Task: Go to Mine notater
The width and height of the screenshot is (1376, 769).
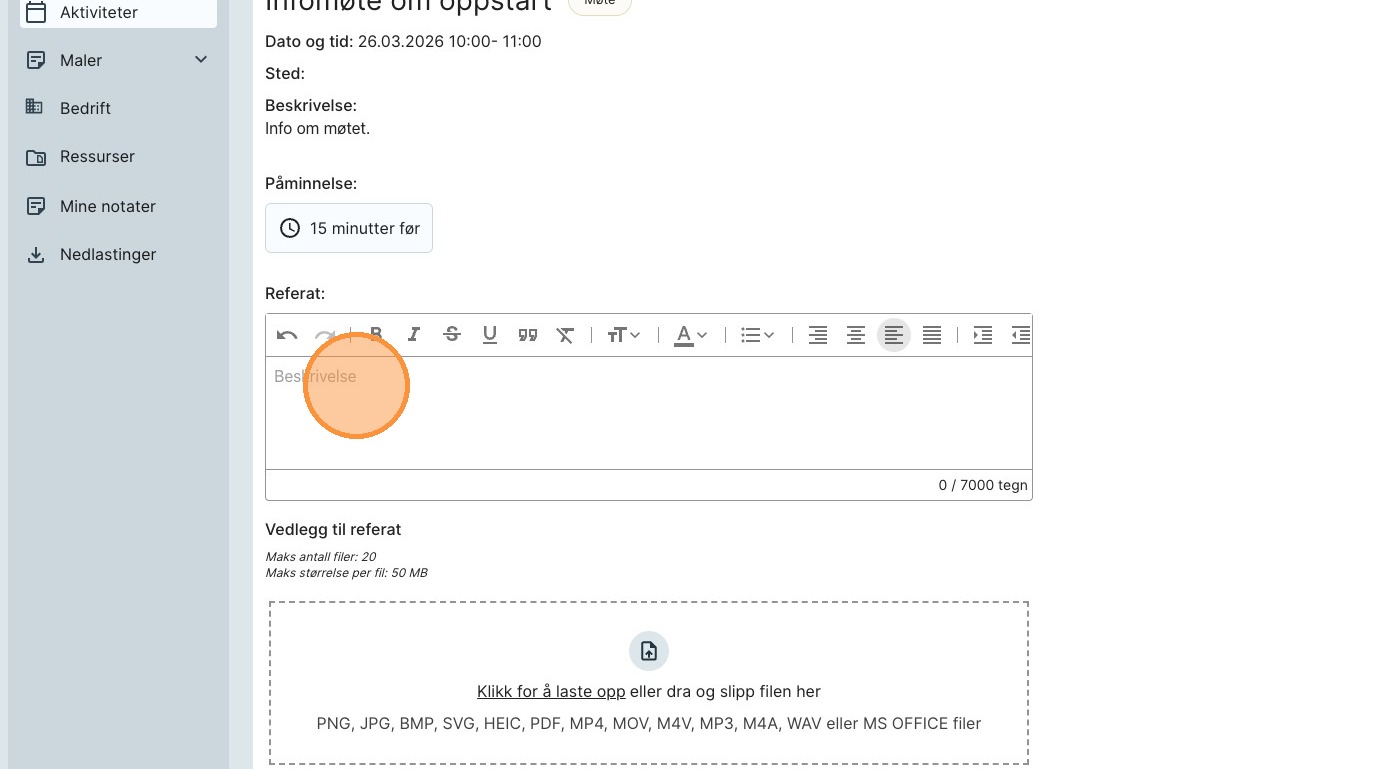Action: pos(107,206)
